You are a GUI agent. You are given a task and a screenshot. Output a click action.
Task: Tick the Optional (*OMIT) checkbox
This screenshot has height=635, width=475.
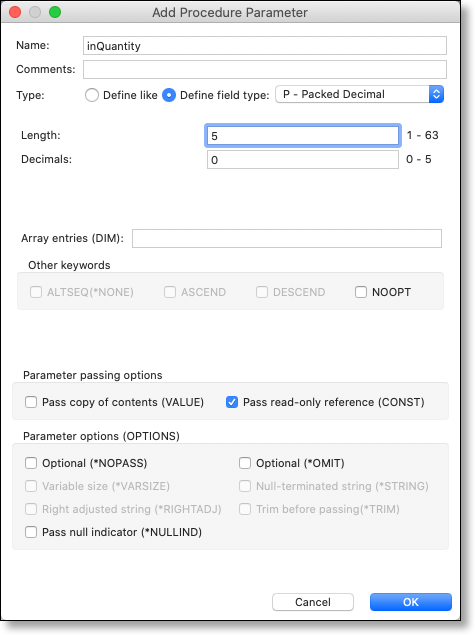245,463
